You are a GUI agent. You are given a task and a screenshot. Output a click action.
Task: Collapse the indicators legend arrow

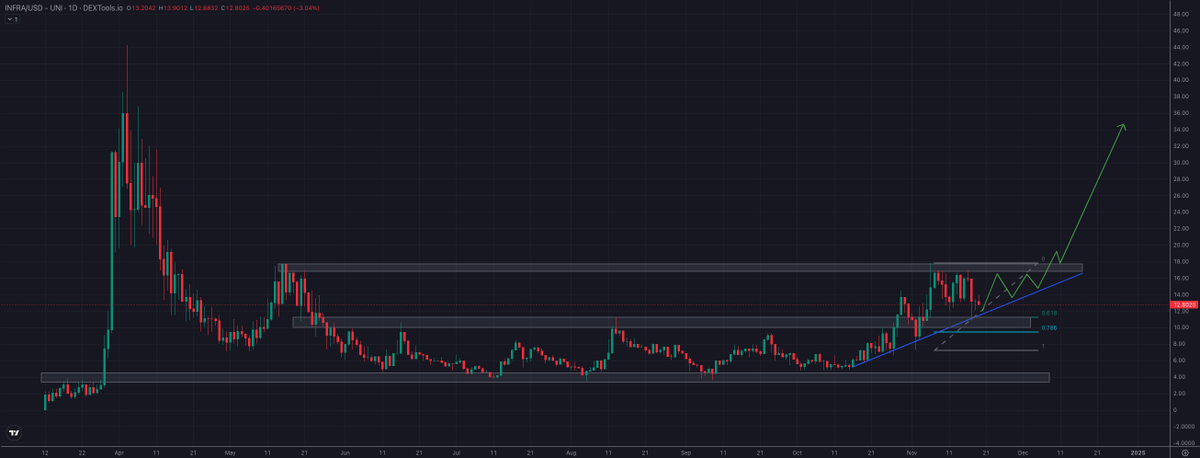pyautogui.click(x=11, y=18)
